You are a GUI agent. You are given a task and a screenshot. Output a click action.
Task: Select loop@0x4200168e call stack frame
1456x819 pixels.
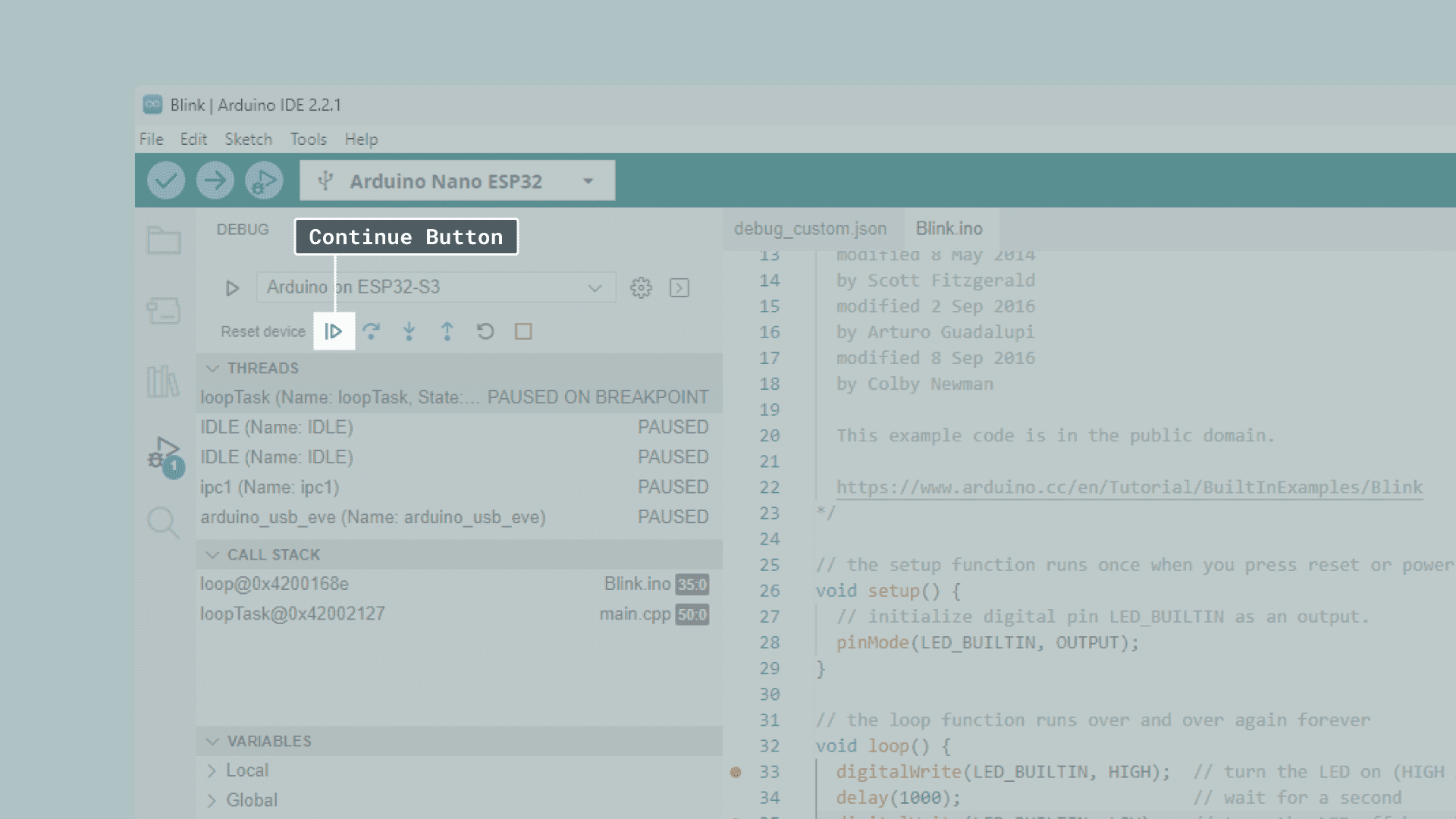pyautogui.click(x=275, y=584)
